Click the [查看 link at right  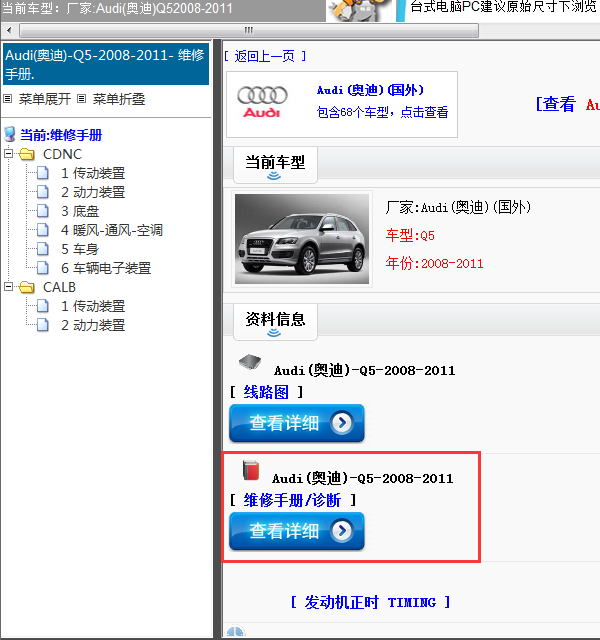click(x=556, y=104)
